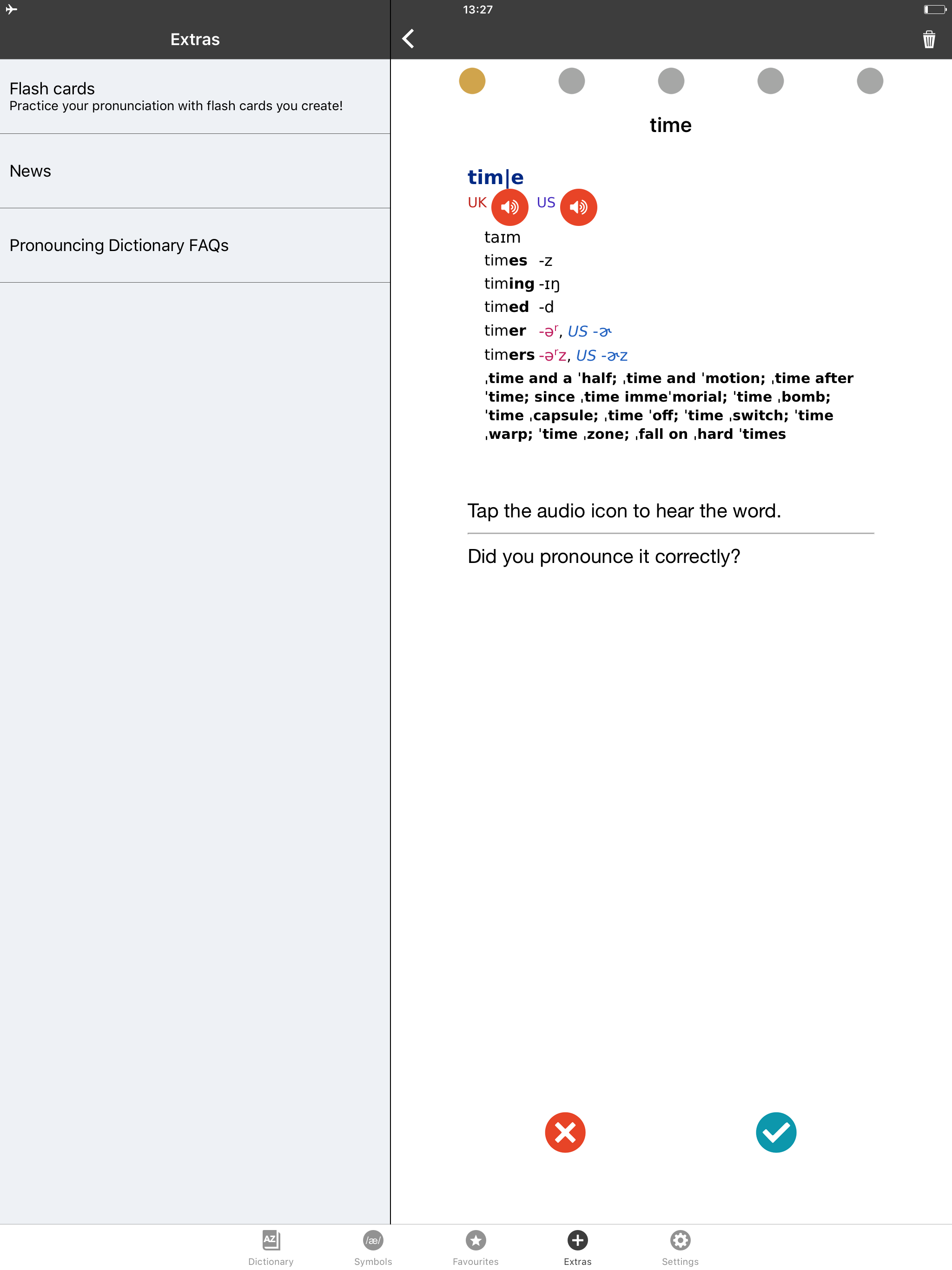Mark pronunciation as correct with checkmark

[776, 1132]
